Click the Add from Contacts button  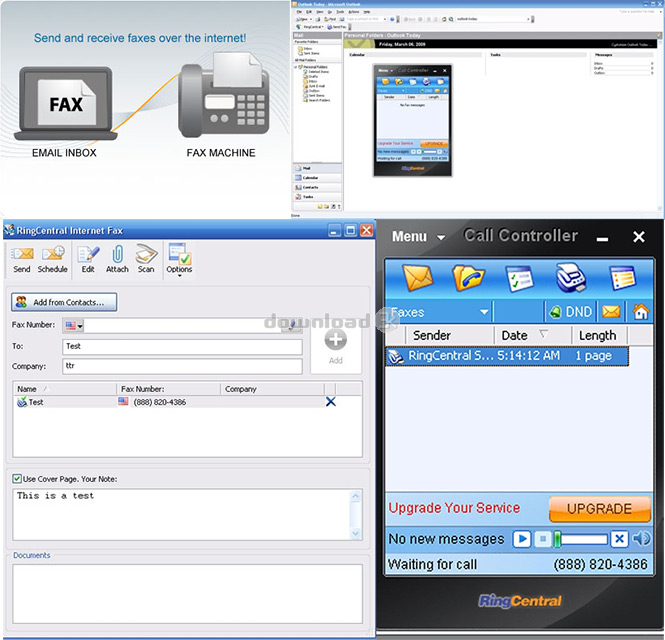point(65,301)
